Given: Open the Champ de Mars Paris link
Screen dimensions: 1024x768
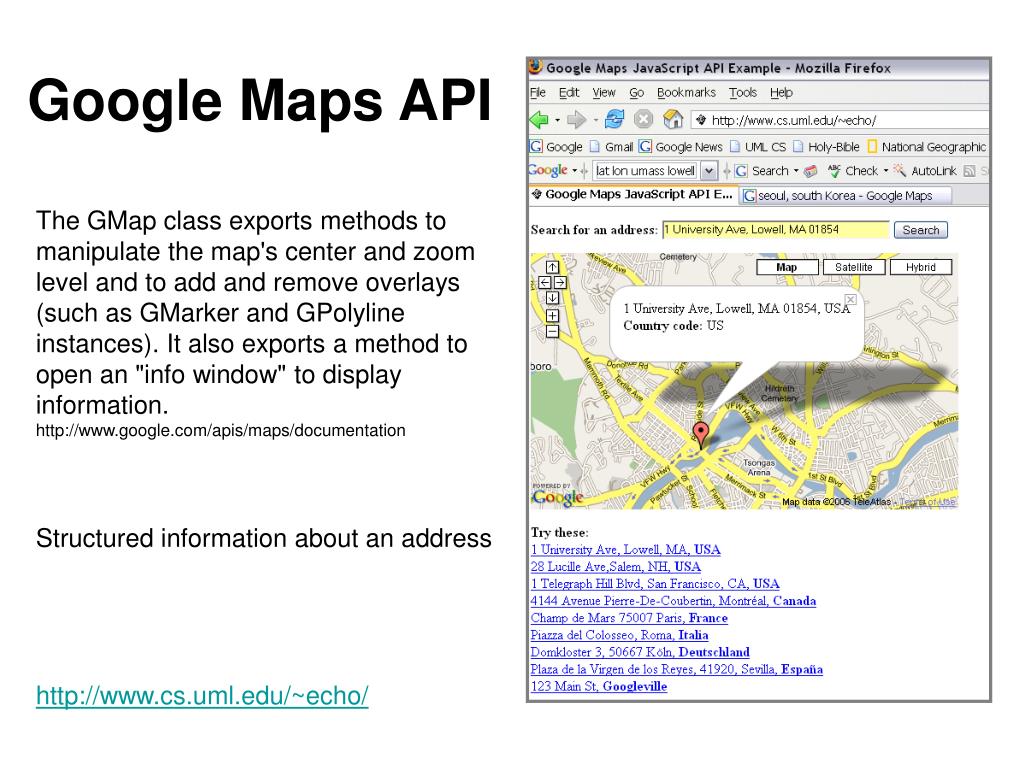Looking at the screenshot, I should pos(629,618).
